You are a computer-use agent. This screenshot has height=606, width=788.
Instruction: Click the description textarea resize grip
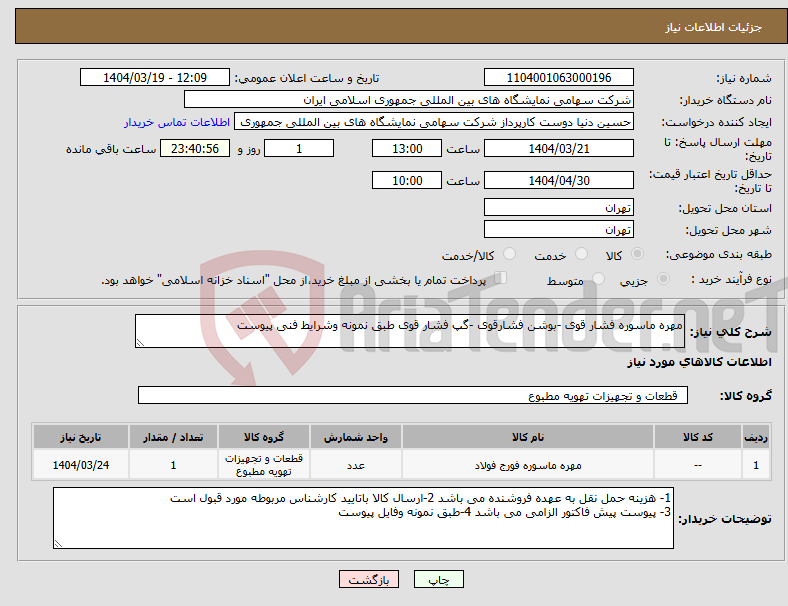tap(140, 343)
